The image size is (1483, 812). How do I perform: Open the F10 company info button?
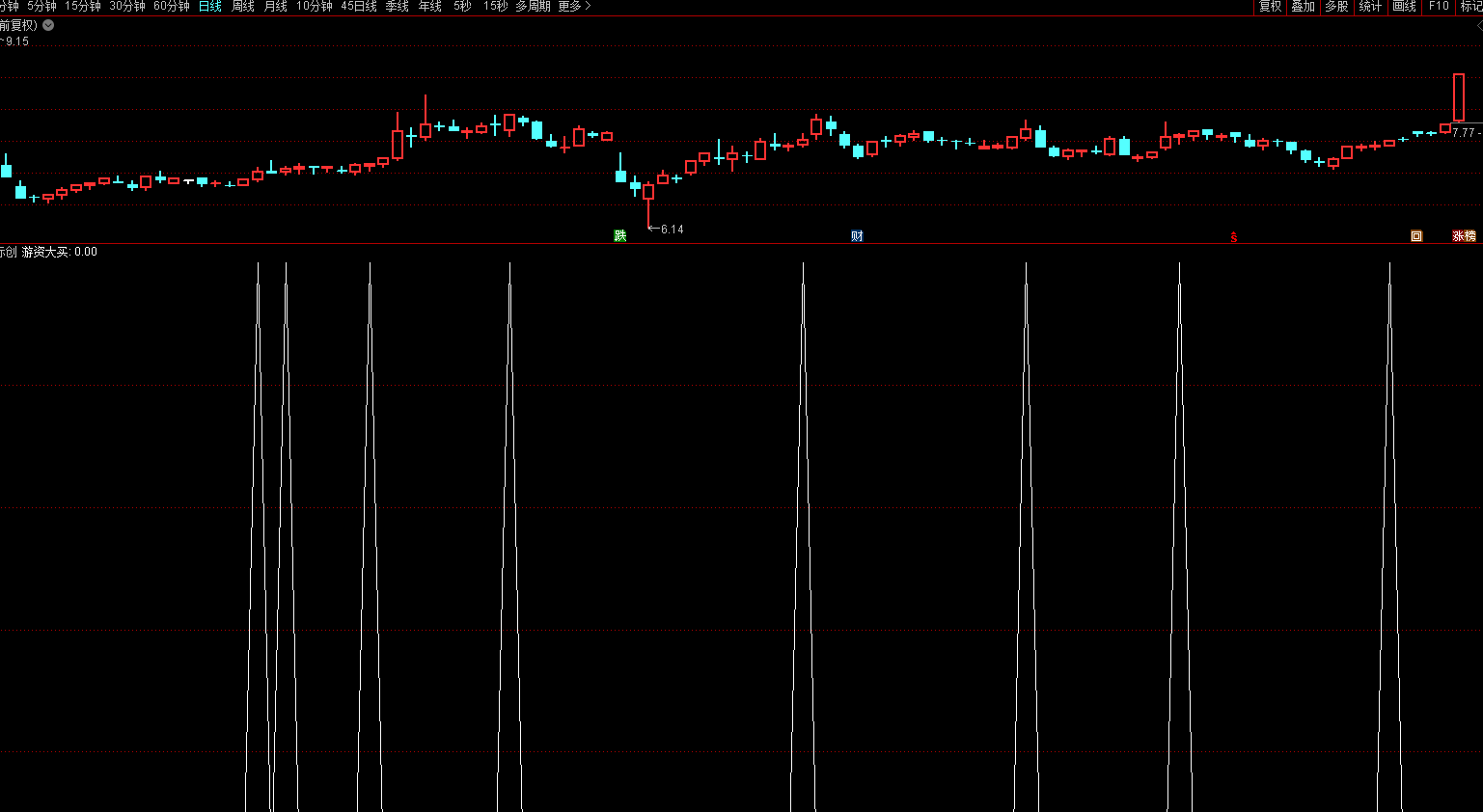[x=1439, y=7]
